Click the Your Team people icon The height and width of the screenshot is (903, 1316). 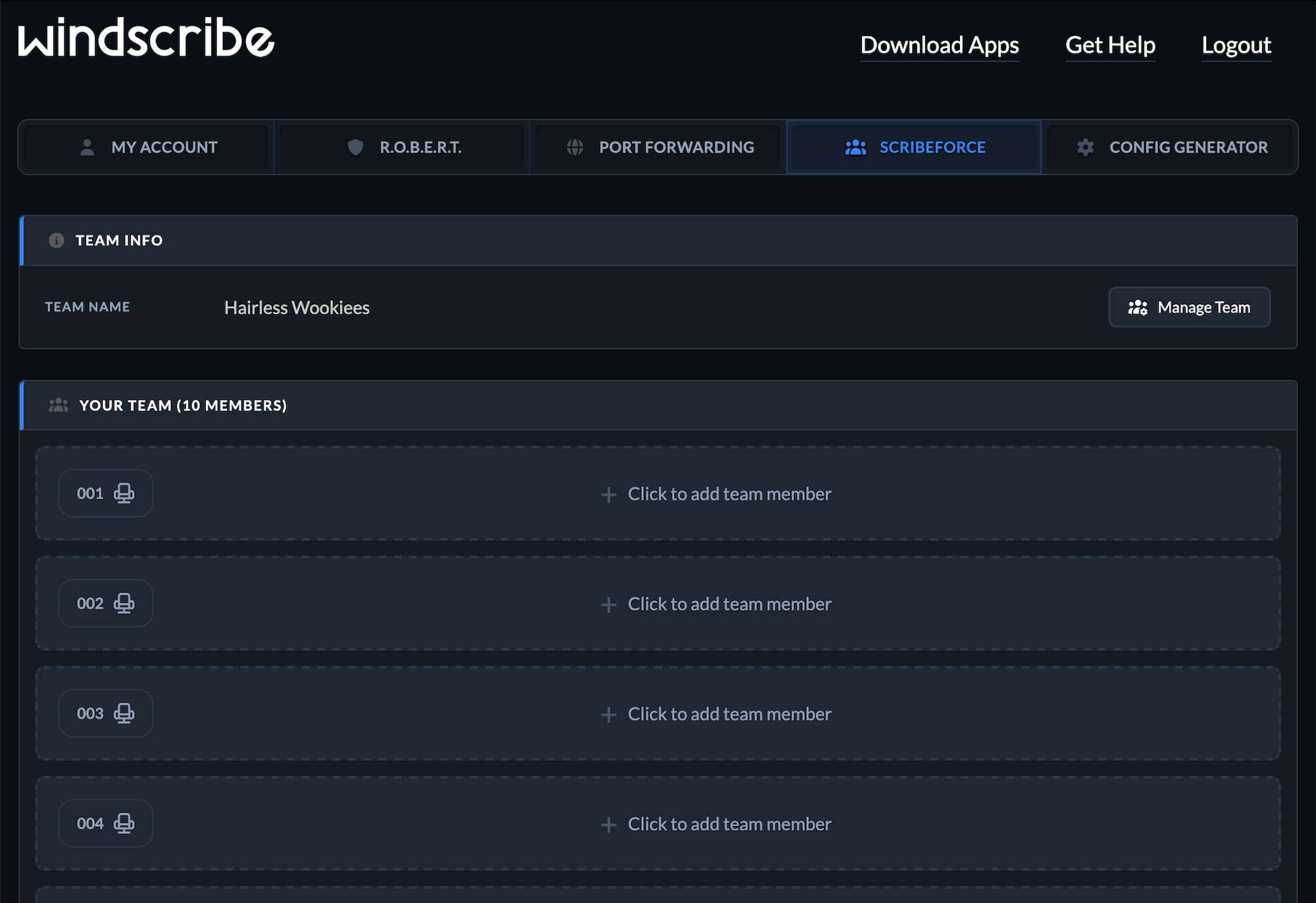coord(59,405)
